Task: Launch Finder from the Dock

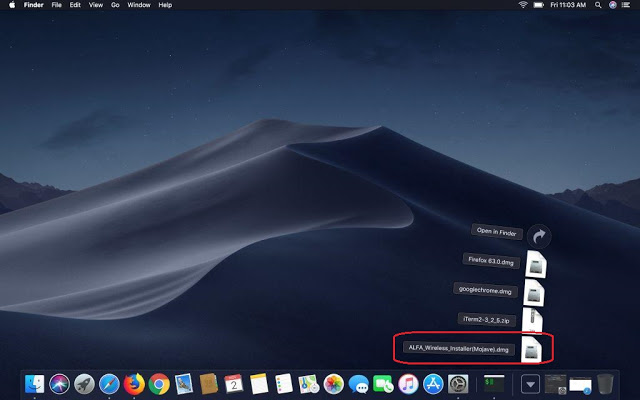Action: tap(35, 384)
